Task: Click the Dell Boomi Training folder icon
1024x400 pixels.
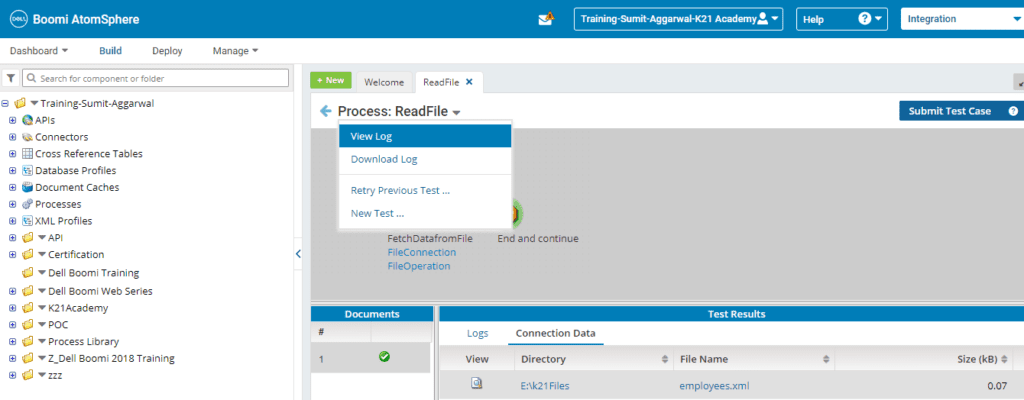Action: [x=27, y=273]
